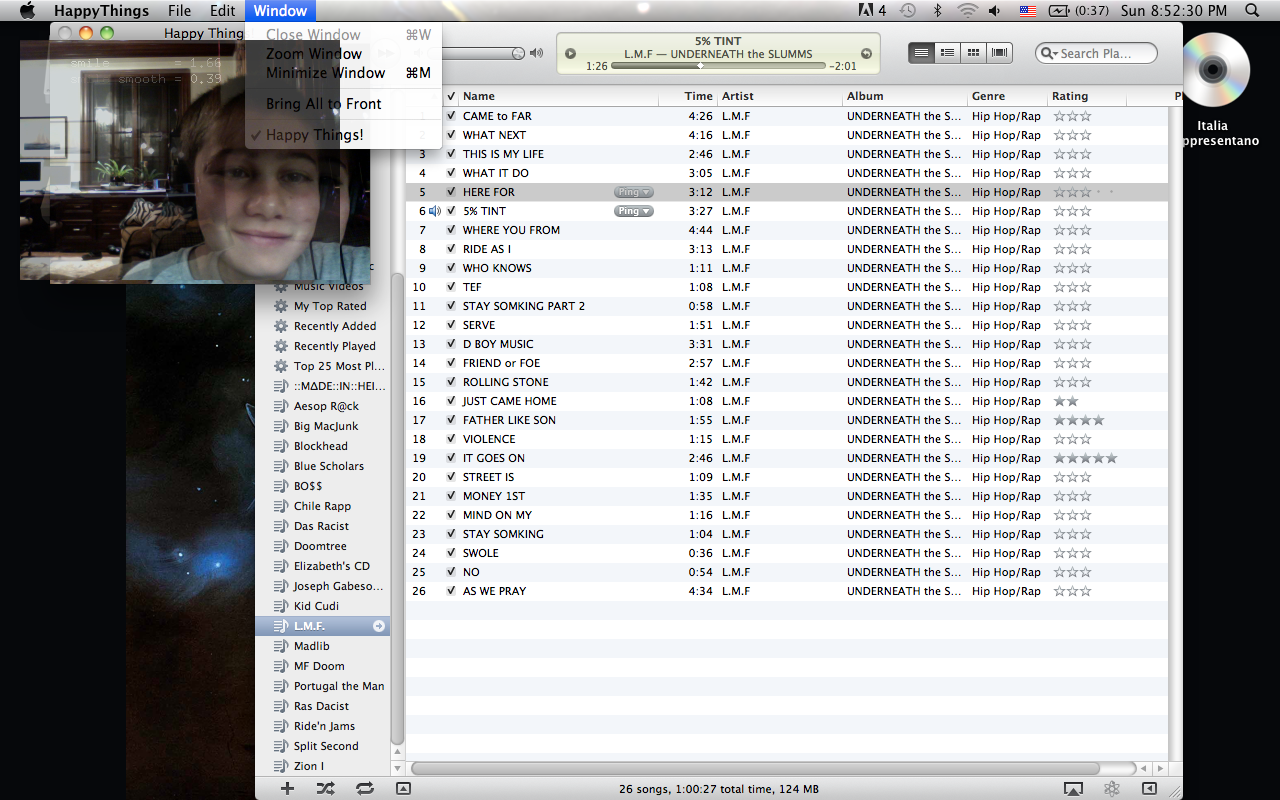Uncheck the IT GOES ON track
This screenshot has width=1280, height=800.
[x=451, y=458]
